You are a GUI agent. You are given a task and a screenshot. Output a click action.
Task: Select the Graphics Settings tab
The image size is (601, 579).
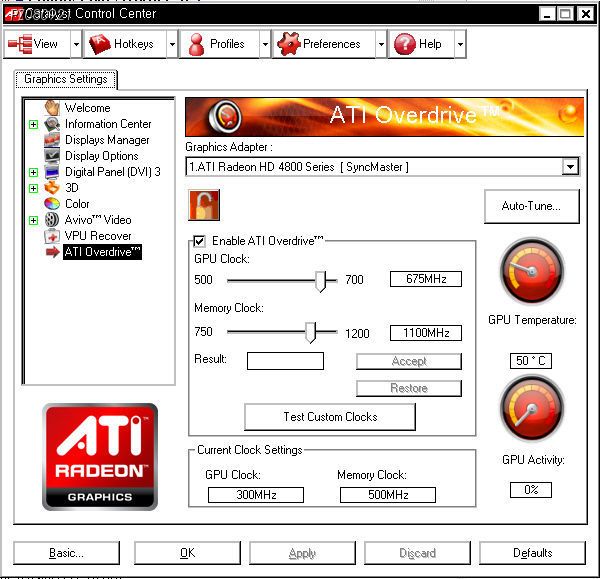[66, 79]
